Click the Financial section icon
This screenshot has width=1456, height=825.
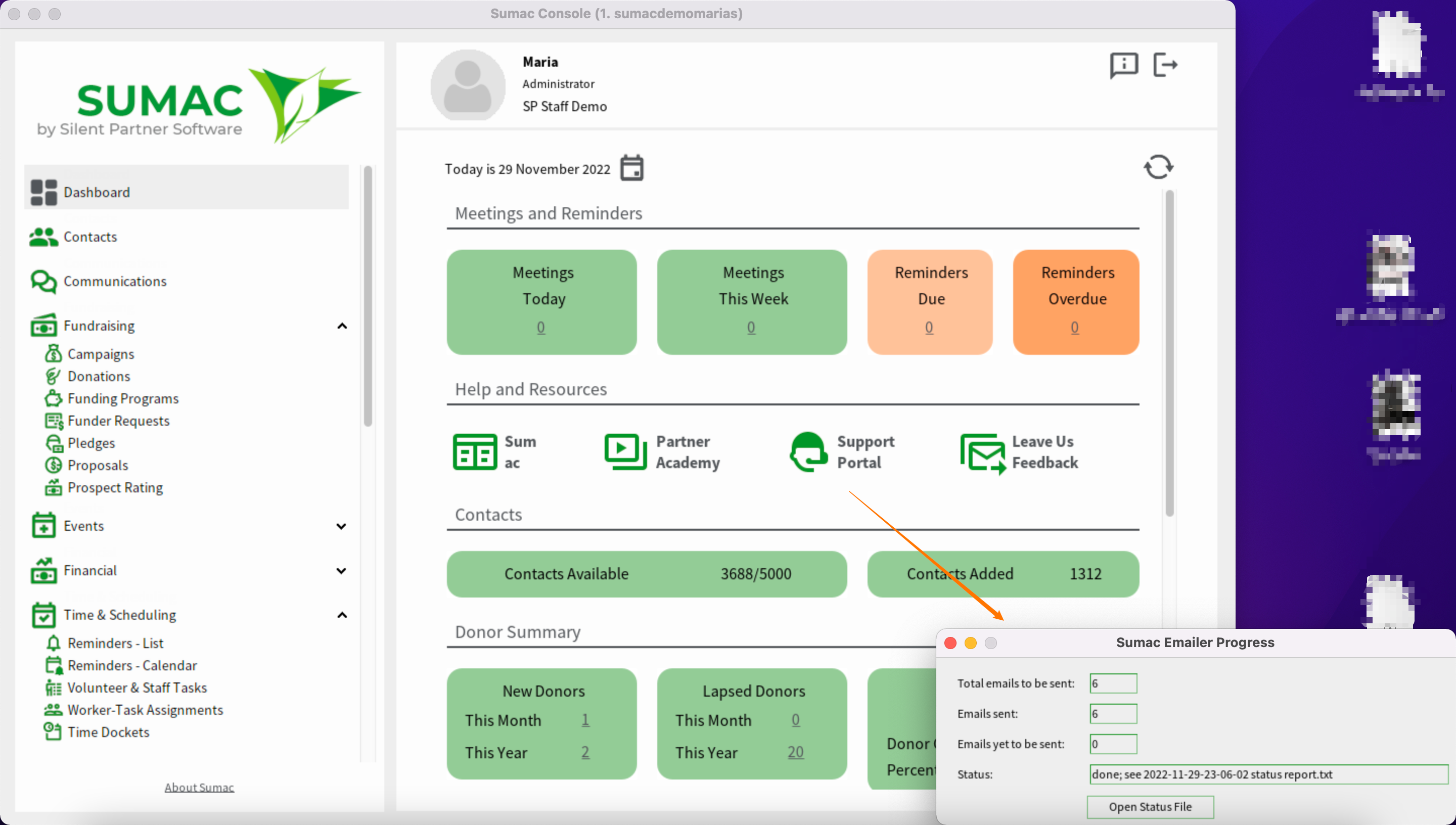(x=43, y=570)
